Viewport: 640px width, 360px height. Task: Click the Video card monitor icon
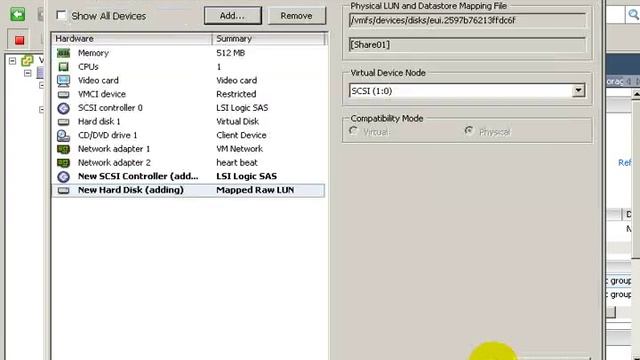[x=63, y=80]
